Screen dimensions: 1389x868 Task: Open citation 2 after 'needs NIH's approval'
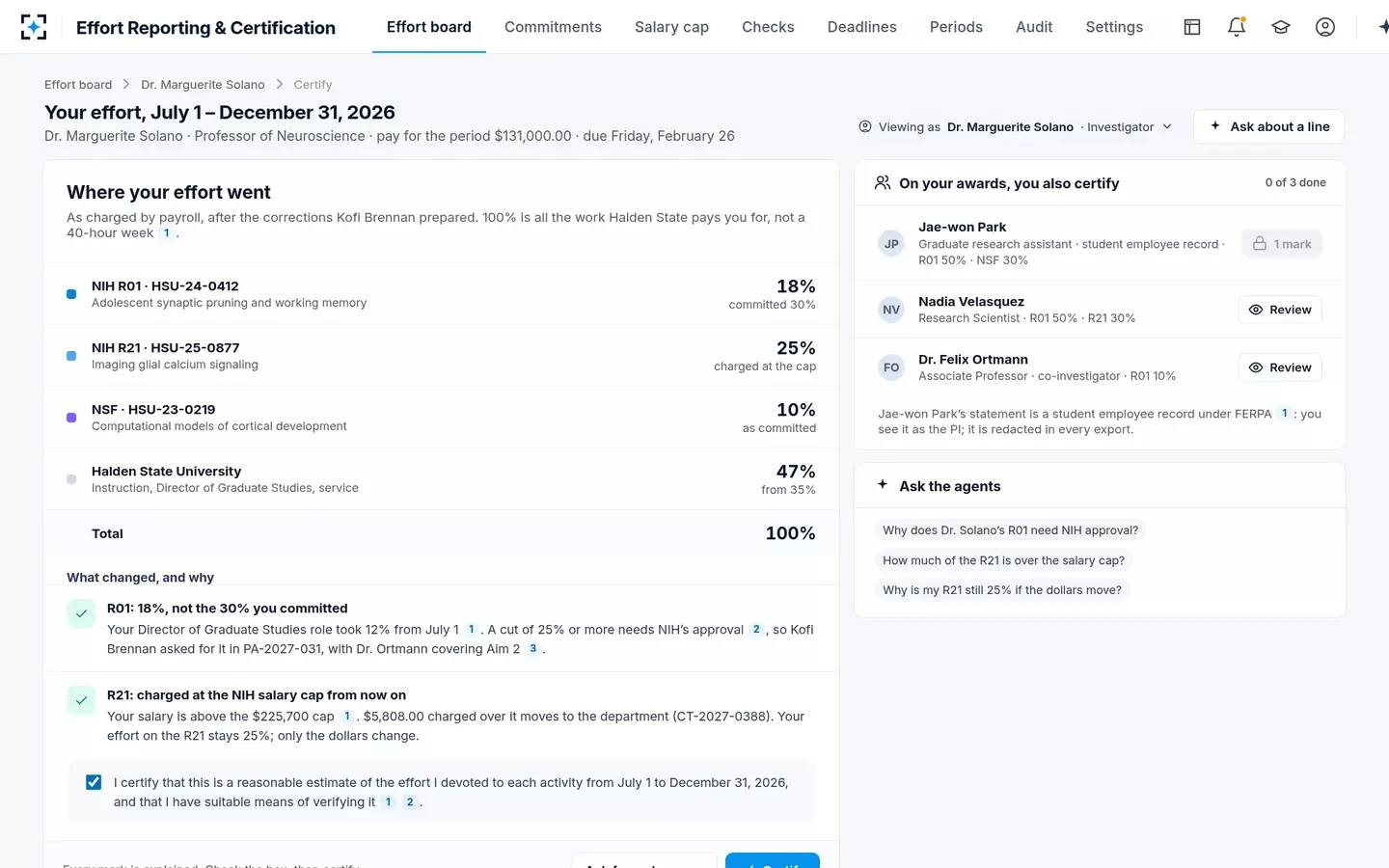(x=756, y=630)
